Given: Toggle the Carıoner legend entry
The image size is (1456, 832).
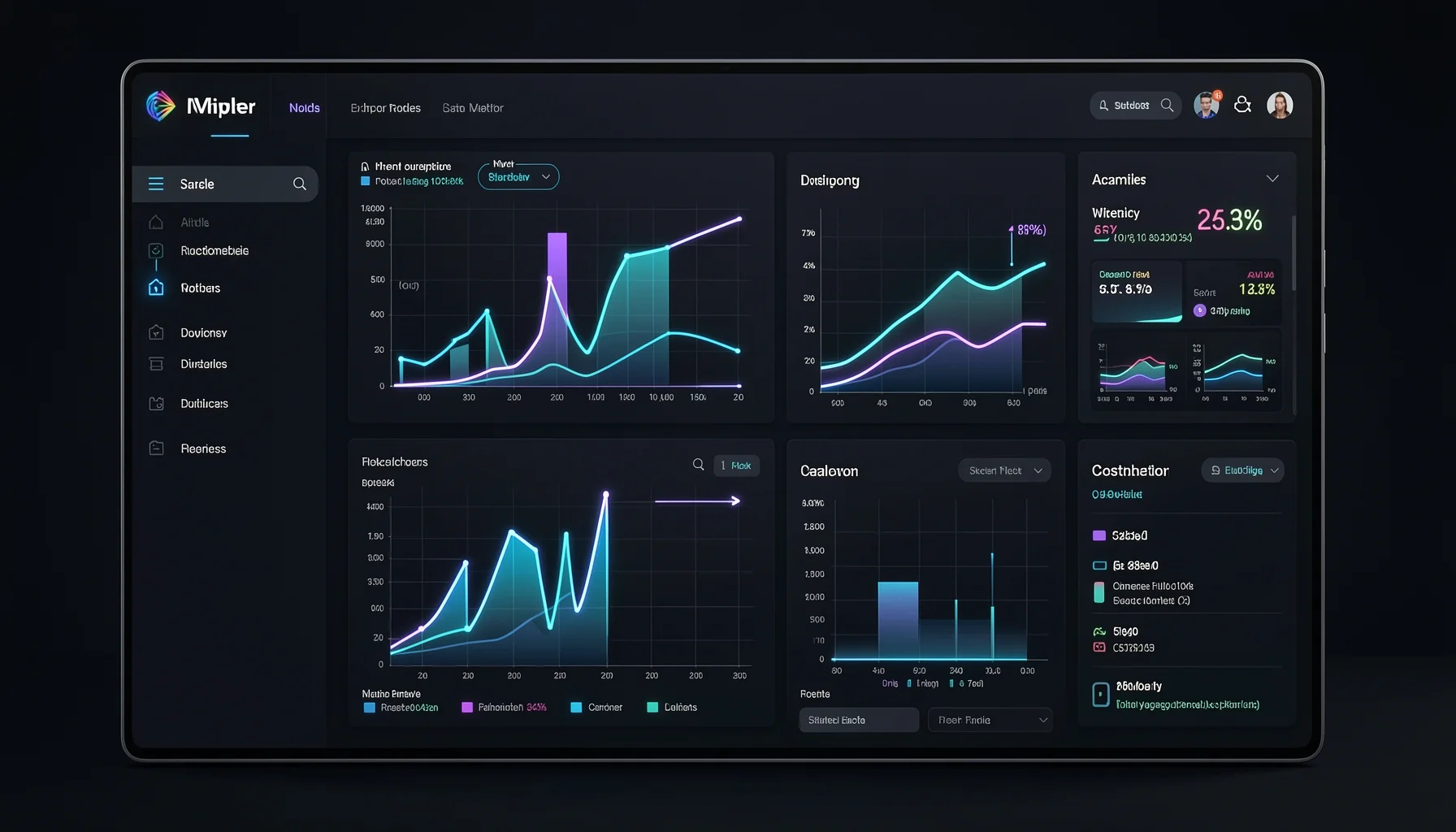Looking at the screenshot, I should [x=596, y=708].
